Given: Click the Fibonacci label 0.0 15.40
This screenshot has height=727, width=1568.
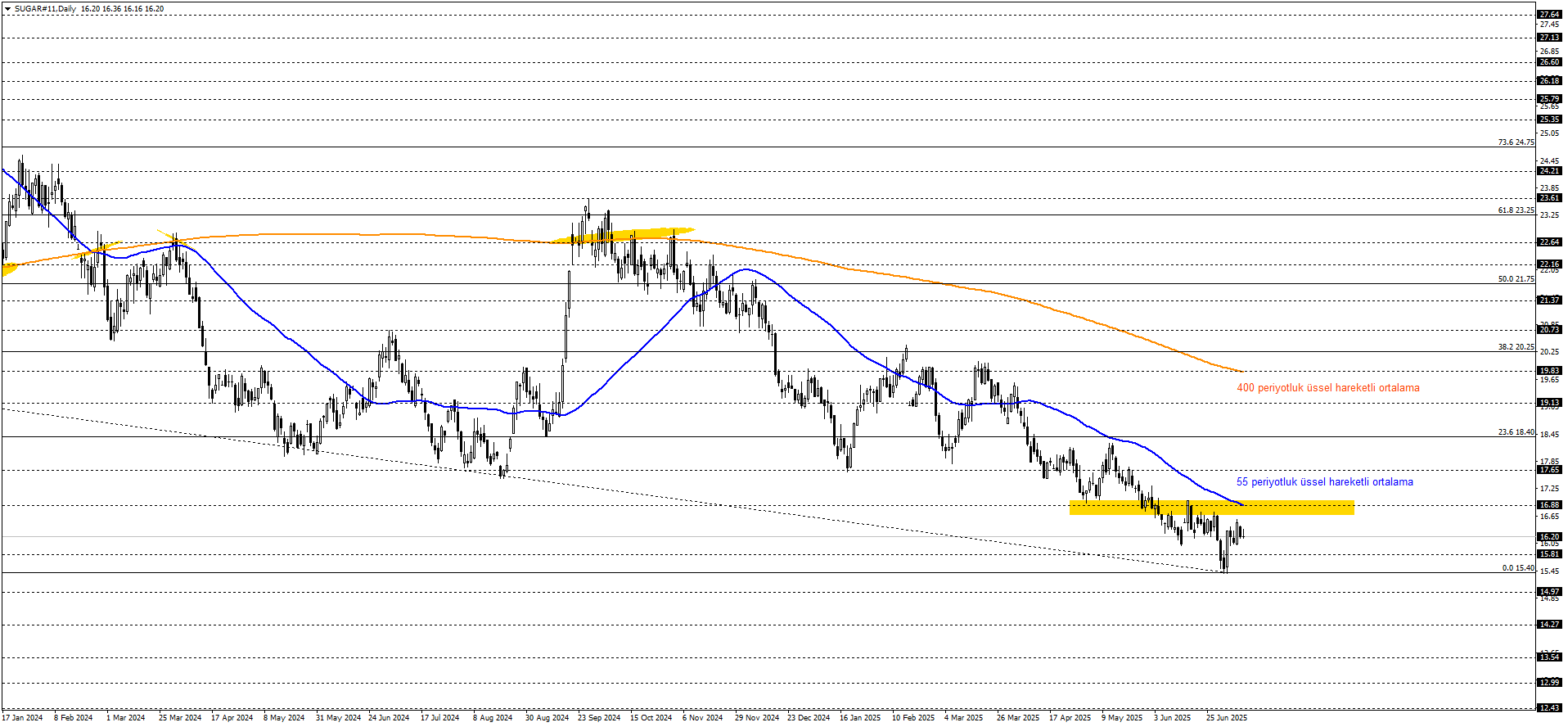Looking at the screenshot, I should pyautogui.click(x=1518, y=568).
